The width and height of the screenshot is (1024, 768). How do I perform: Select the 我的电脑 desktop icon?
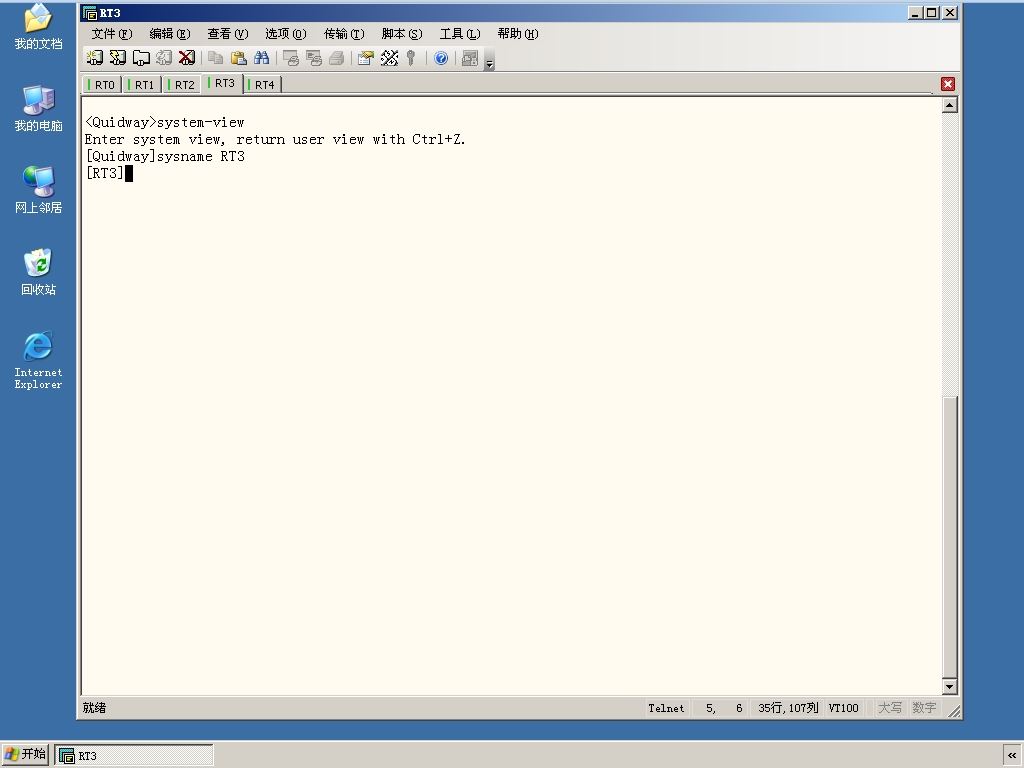(x=39, y=108)
